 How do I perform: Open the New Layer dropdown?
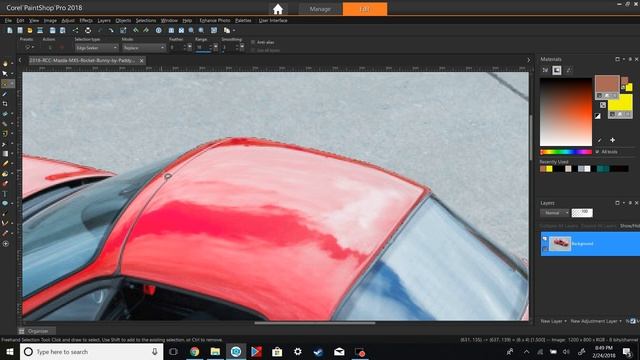(553, 321)
